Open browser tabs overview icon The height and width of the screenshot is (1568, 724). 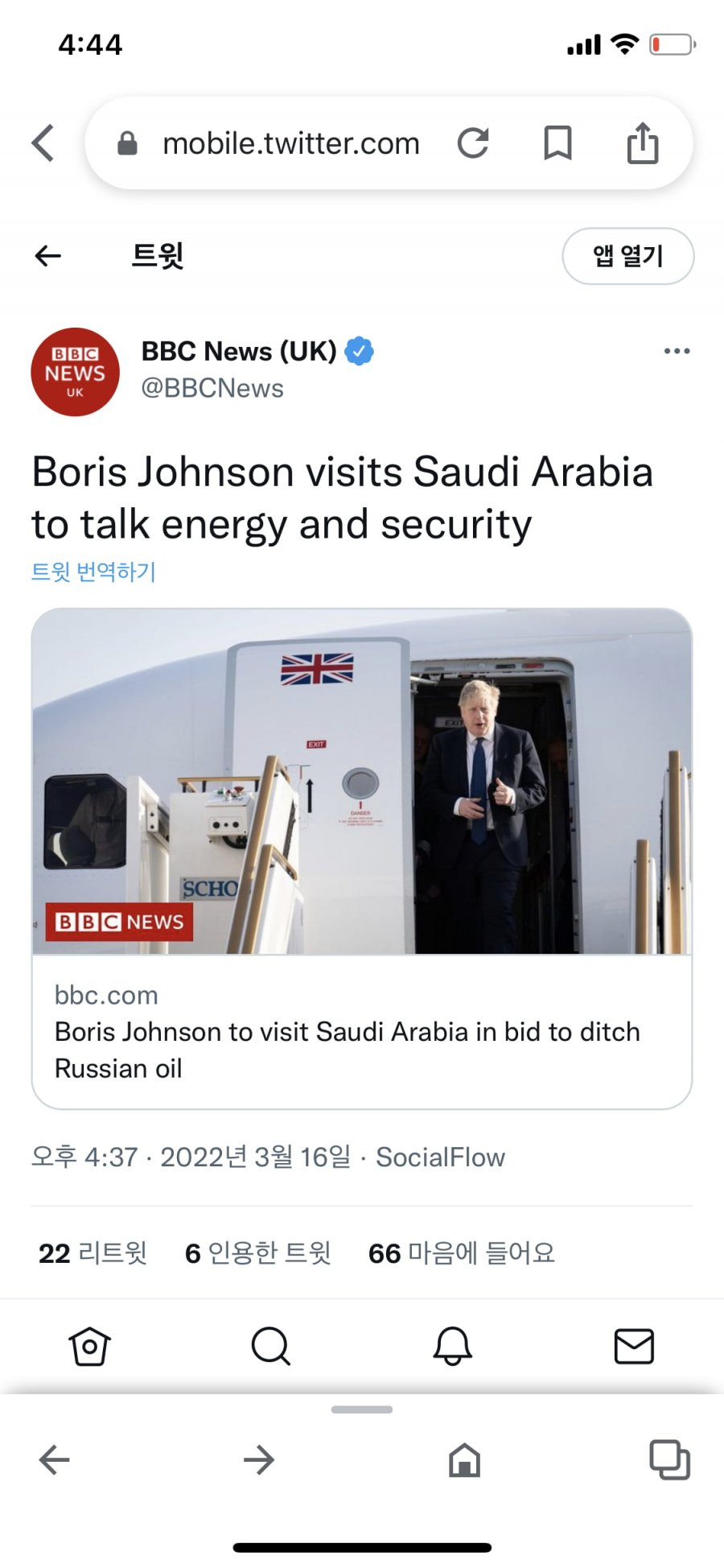click(x=669, y=1459)
